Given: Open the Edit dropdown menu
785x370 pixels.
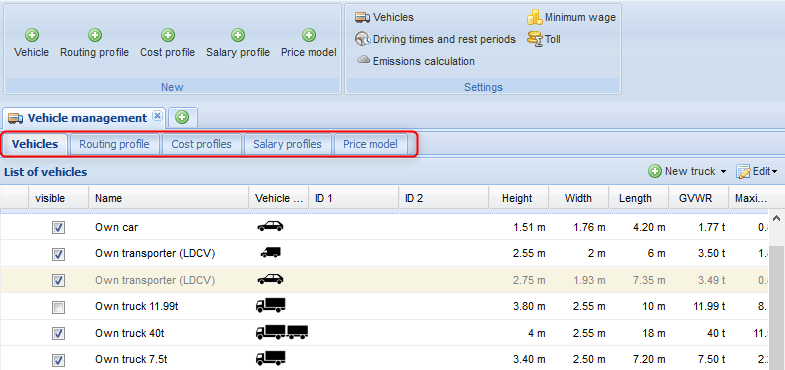Looking at the screenshot, I should [x=756, y=172].
